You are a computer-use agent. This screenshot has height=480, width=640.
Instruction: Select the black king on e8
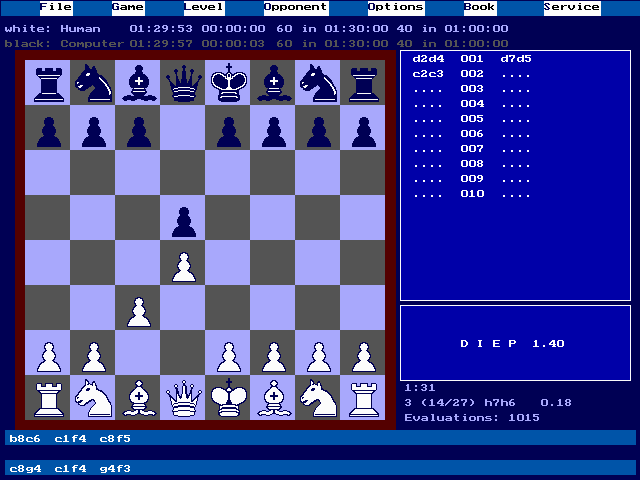[x=229, y=83]
